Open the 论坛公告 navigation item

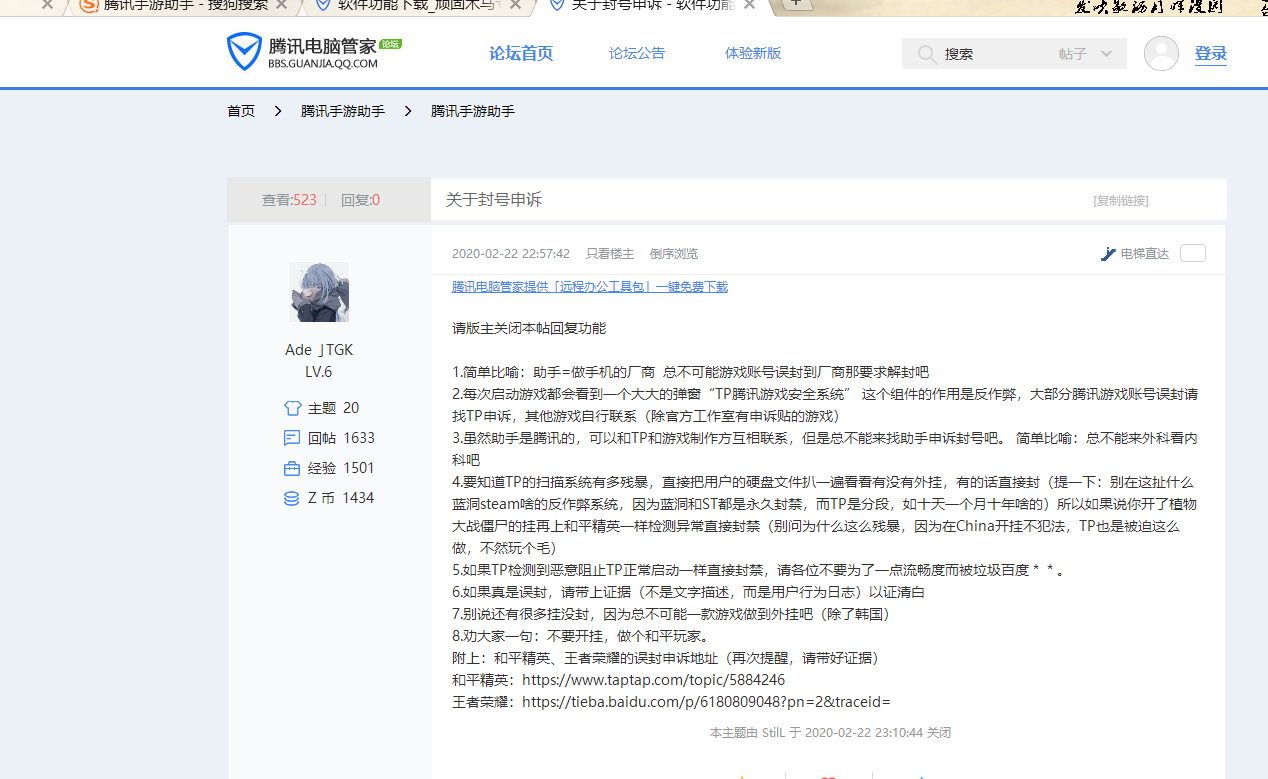click(637, 54)
